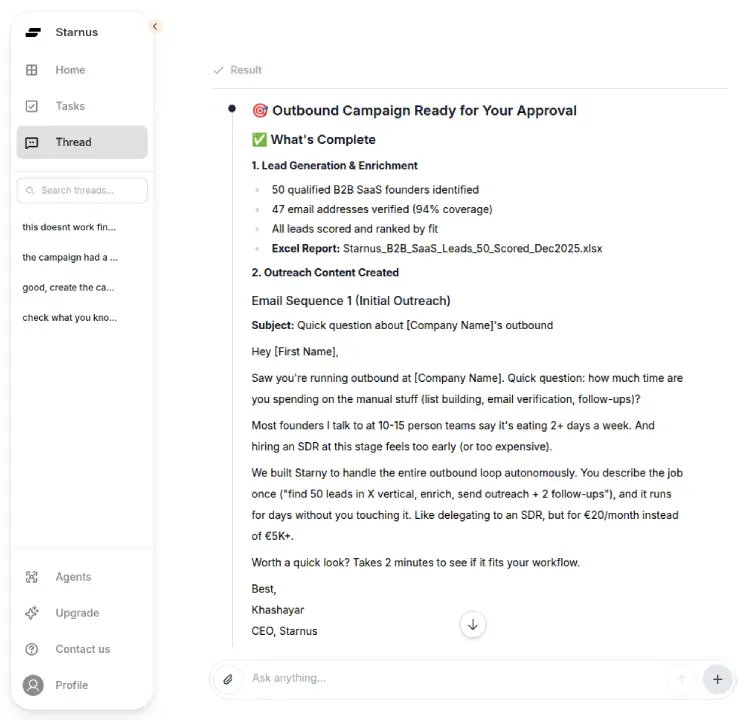Open the Profile avatar icon

(x=33, y=685)
